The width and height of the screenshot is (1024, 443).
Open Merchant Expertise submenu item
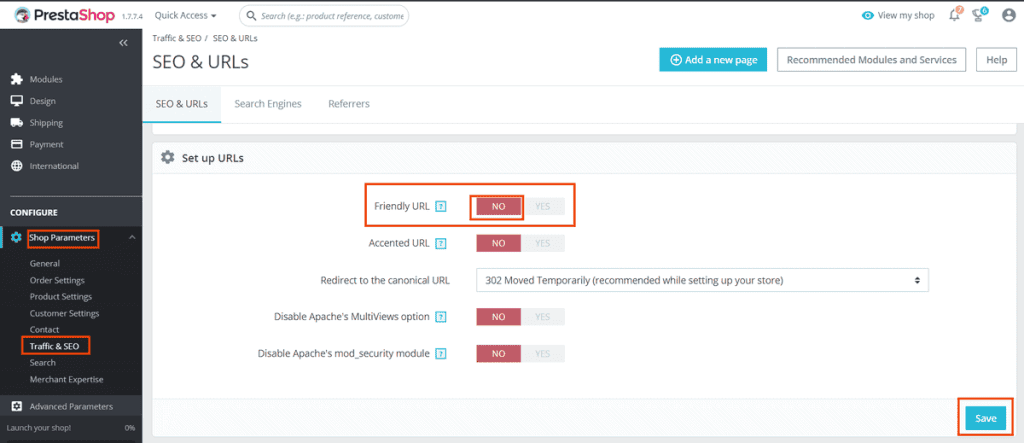[67, 379]
